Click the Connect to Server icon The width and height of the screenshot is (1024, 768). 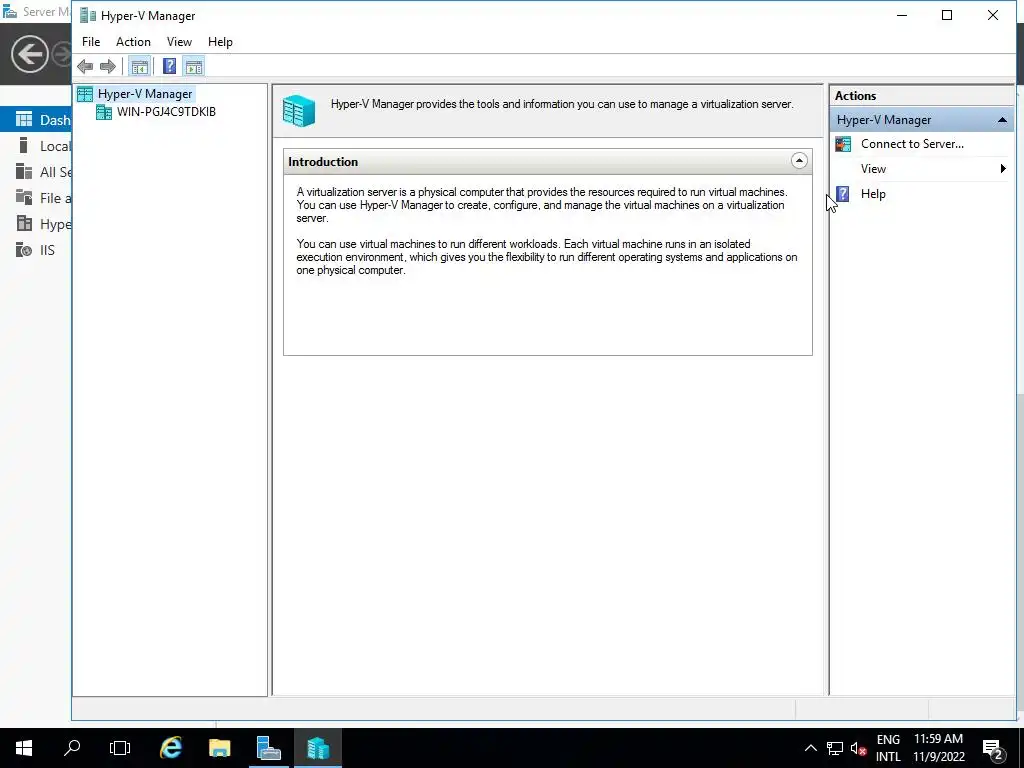pos(843,144)
